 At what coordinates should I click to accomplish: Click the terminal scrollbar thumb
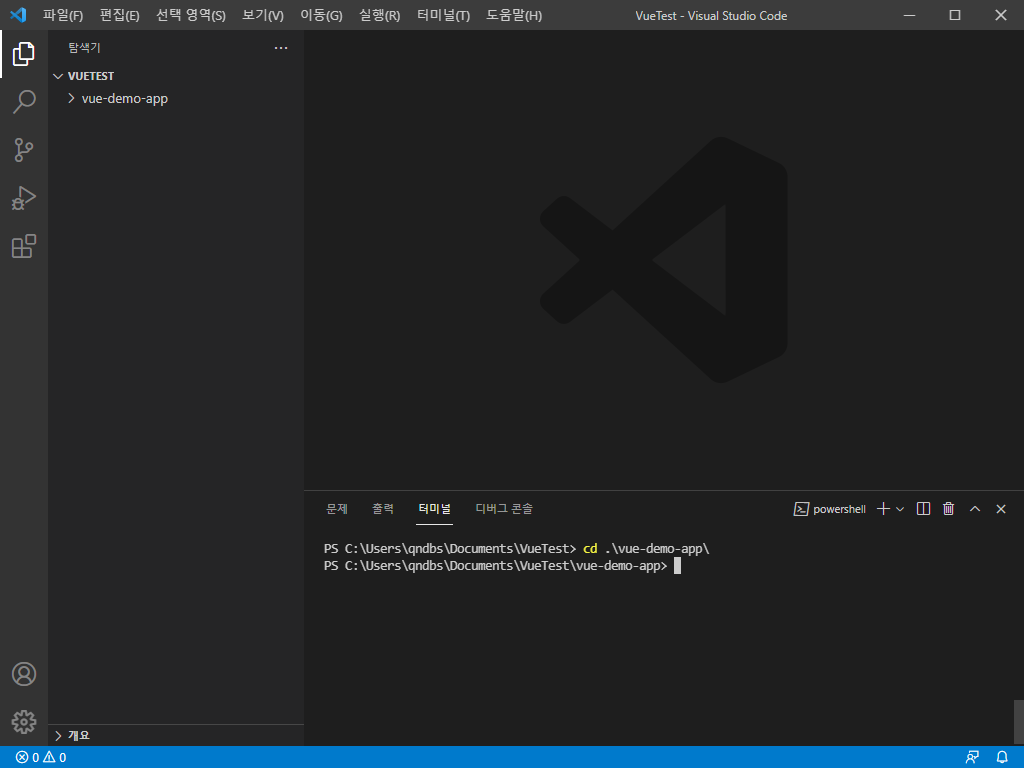(x=1019, y=722)
